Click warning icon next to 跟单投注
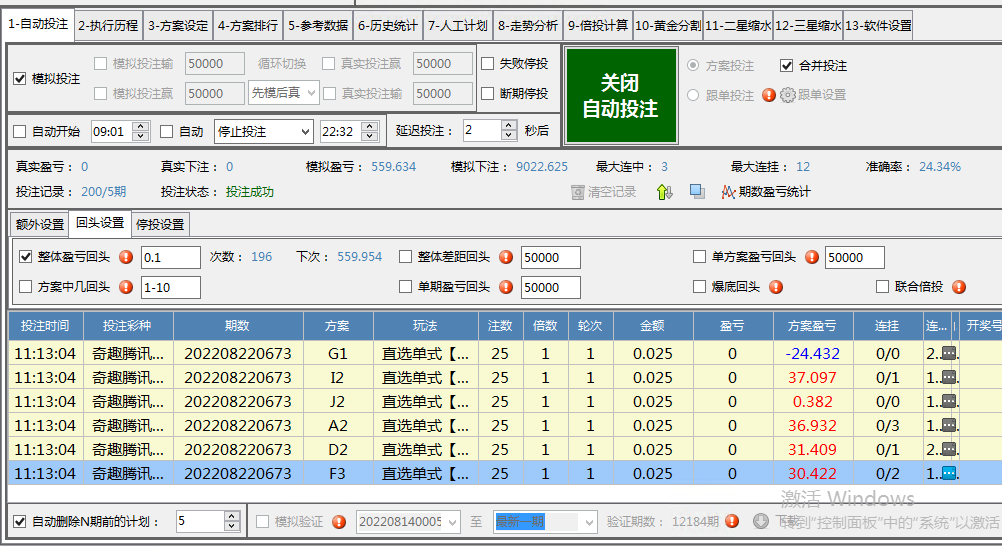1002x547 pixels. point(769,95)
